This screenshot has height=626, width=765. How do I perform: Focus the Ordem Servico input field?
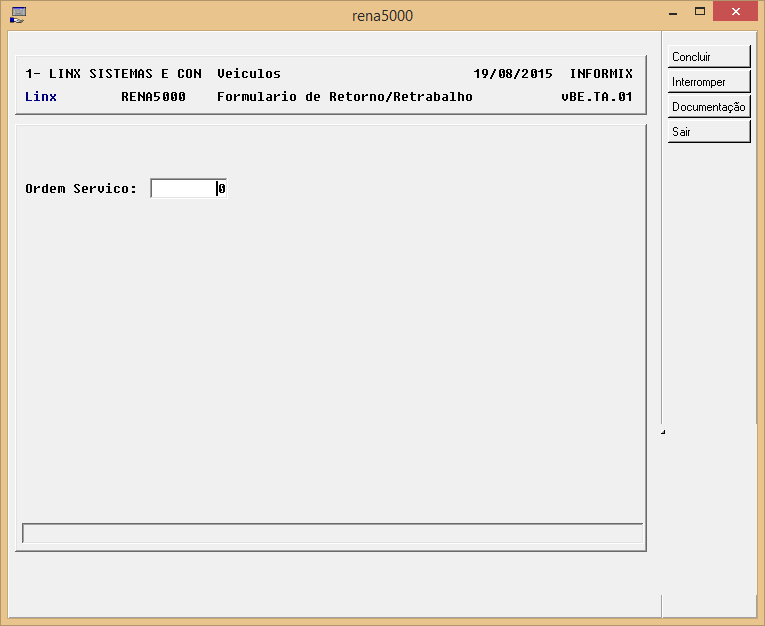coord(188,188)
